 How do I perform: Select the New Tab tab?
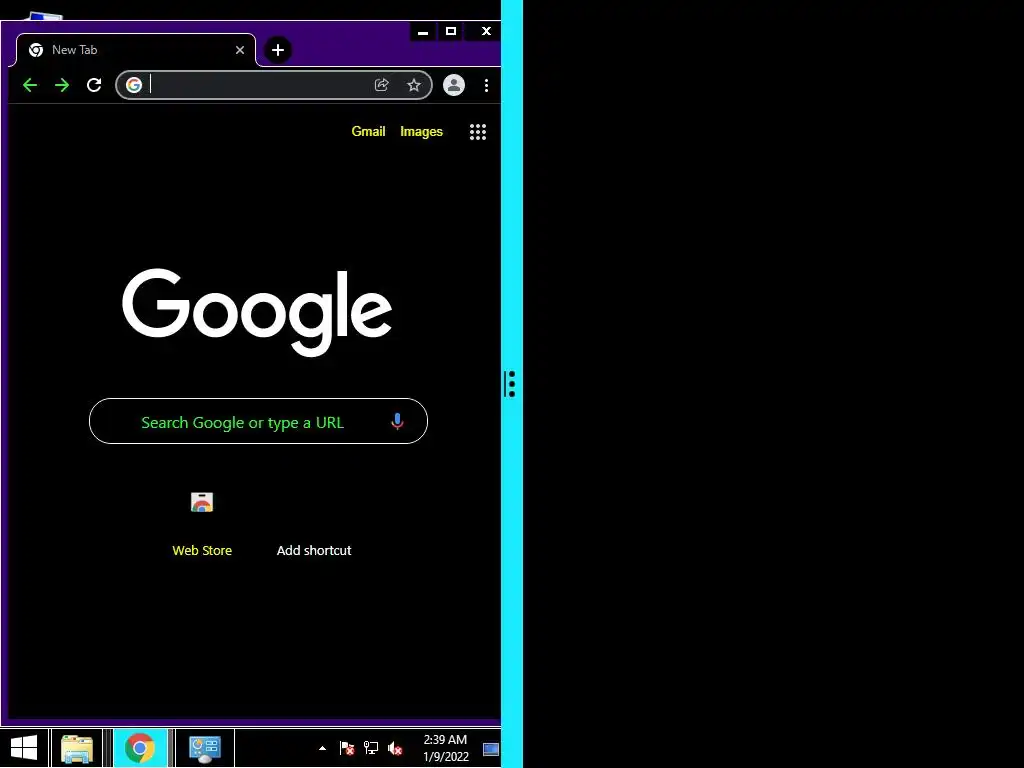[136, 50]
